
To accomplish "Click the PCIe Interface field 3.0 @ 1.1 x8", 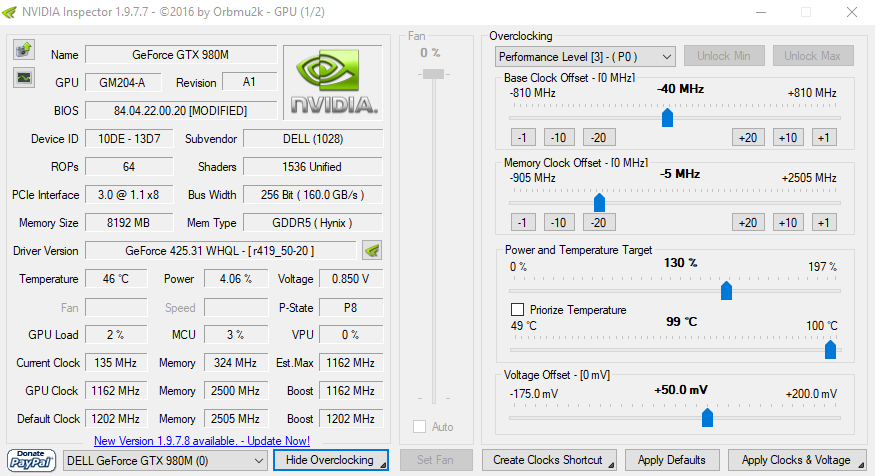I will pyautogui.click(x=129, y=195).
